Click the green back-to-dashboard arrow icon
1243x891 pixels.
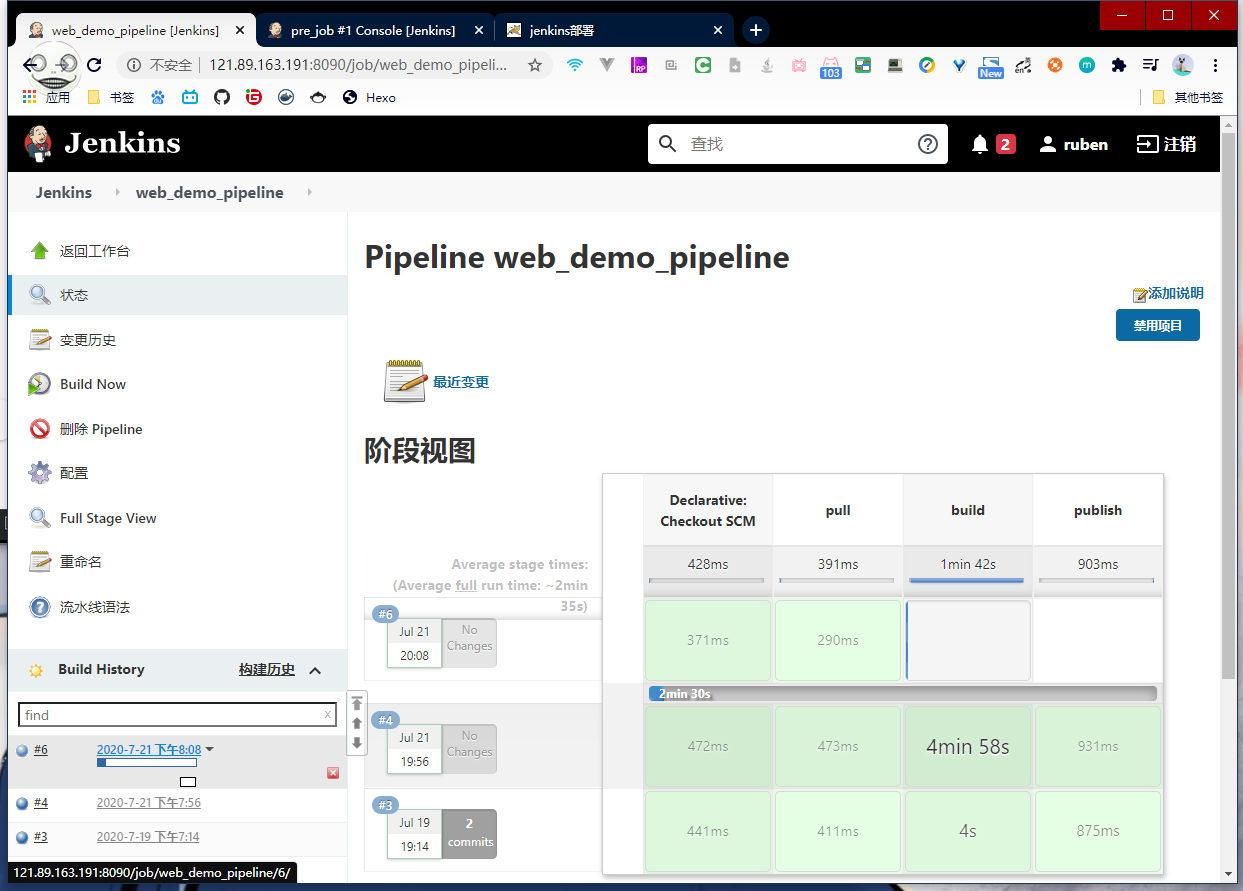click(x=39, y=251)
